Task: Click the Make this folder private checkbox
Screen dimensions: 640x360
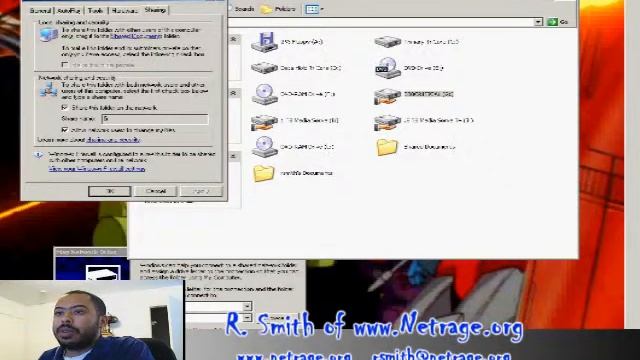Action: pyautogui.click(x=64, y=64)
